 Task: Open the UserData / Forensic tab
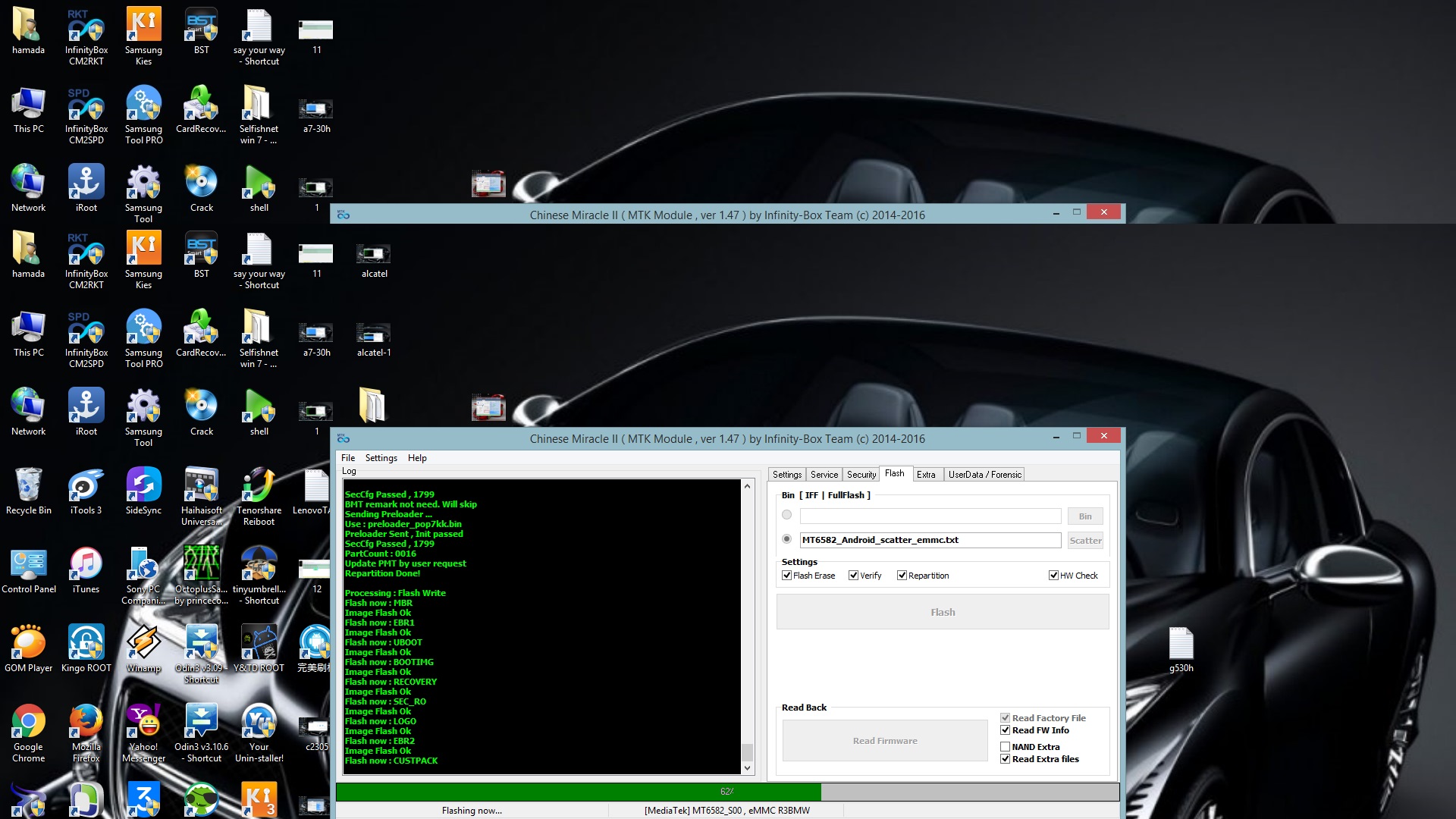[984, 475]
